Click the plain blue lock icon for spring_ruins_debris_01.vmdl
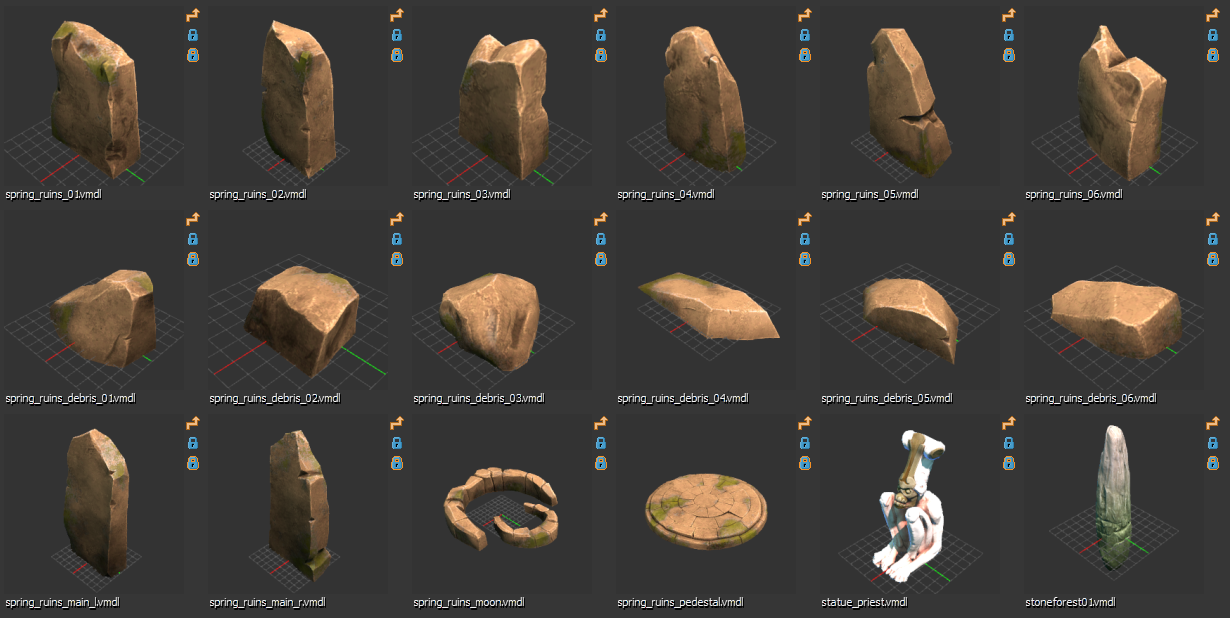The width and height of the screenshot is (1230, 618). pyautogui.click(x=193, y=239)
